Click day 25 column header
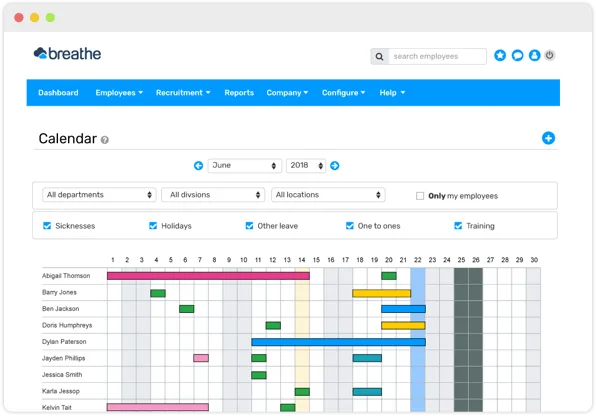The height and width of the screenshot is (416, 596). click(x=461, y=260)
